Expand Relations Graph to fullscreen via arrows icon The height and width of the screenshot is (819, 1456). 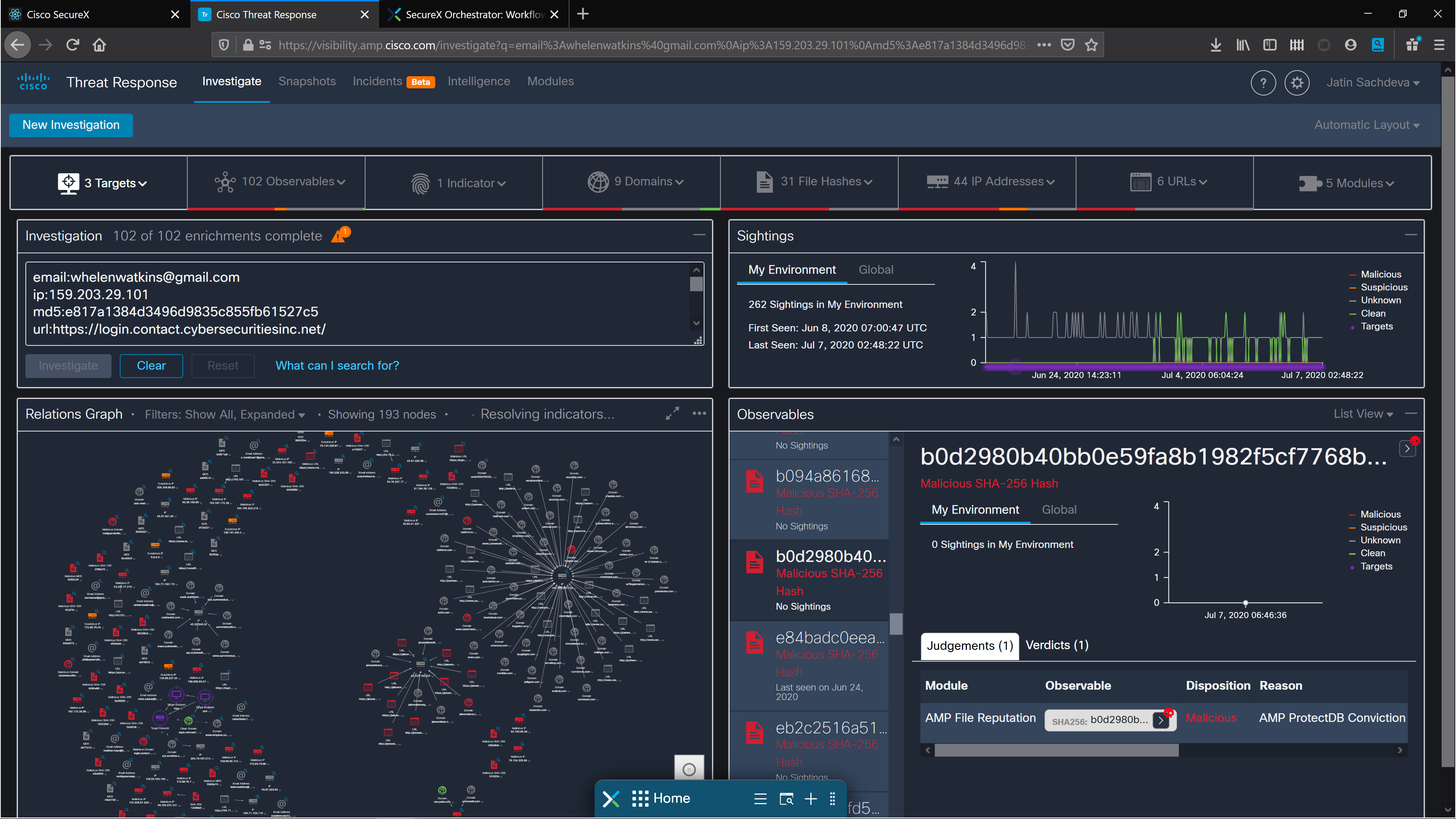tap(672, 413)
